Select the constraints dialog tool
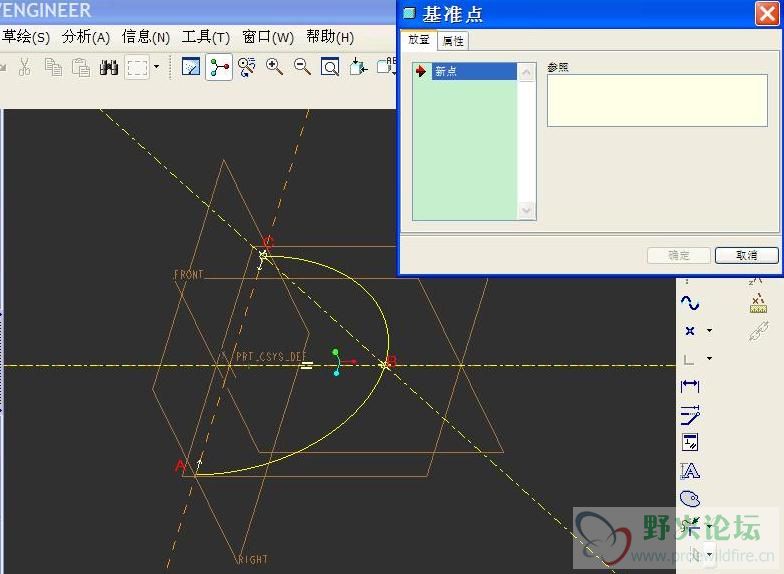784x574 pixels. click(690, 442)
